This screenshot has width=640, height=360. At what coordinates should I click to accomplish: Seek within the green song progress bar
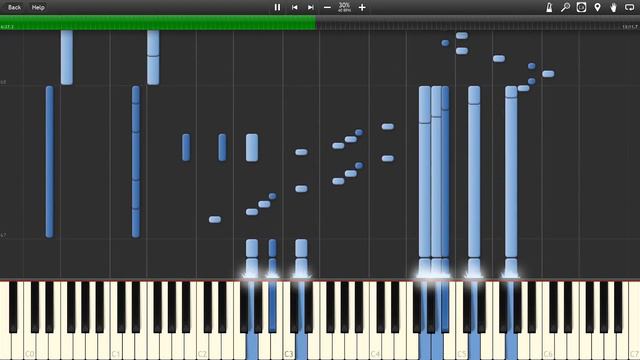(x=158, y=22)
